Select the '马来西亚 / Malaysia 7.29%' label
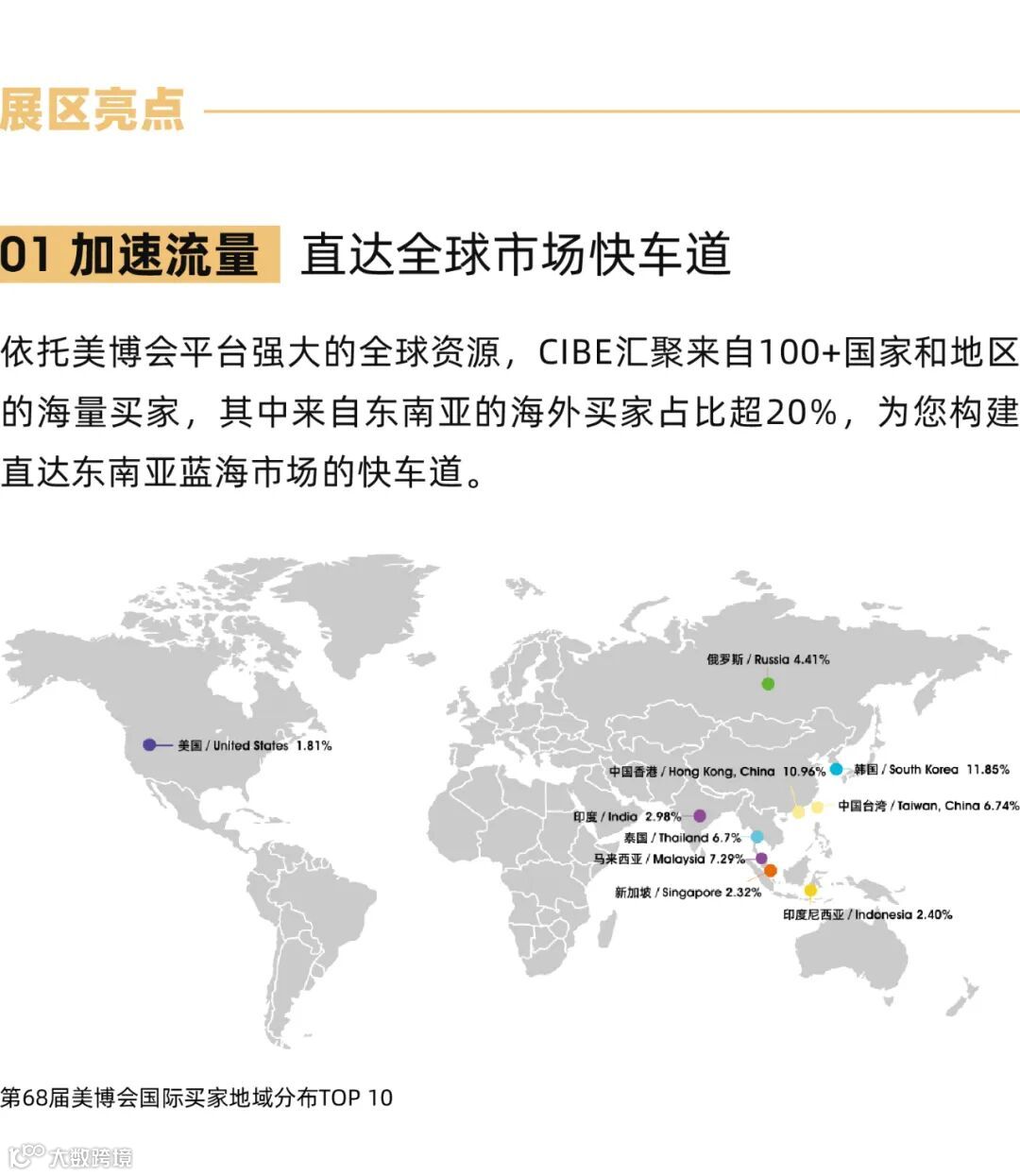Screen dimensions: 1020x1176 point(669,860)
